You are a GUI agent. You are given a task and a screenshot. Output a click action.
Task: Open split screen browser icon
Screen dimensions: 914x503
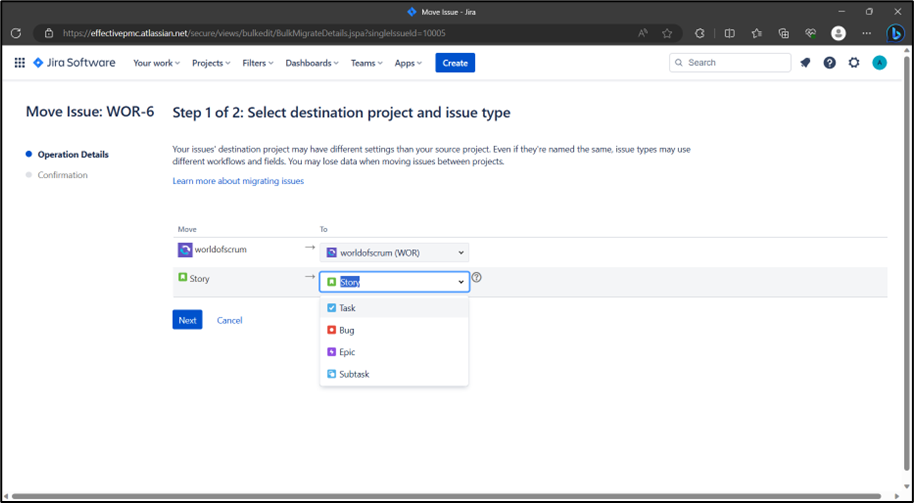(x=729, y=33)
